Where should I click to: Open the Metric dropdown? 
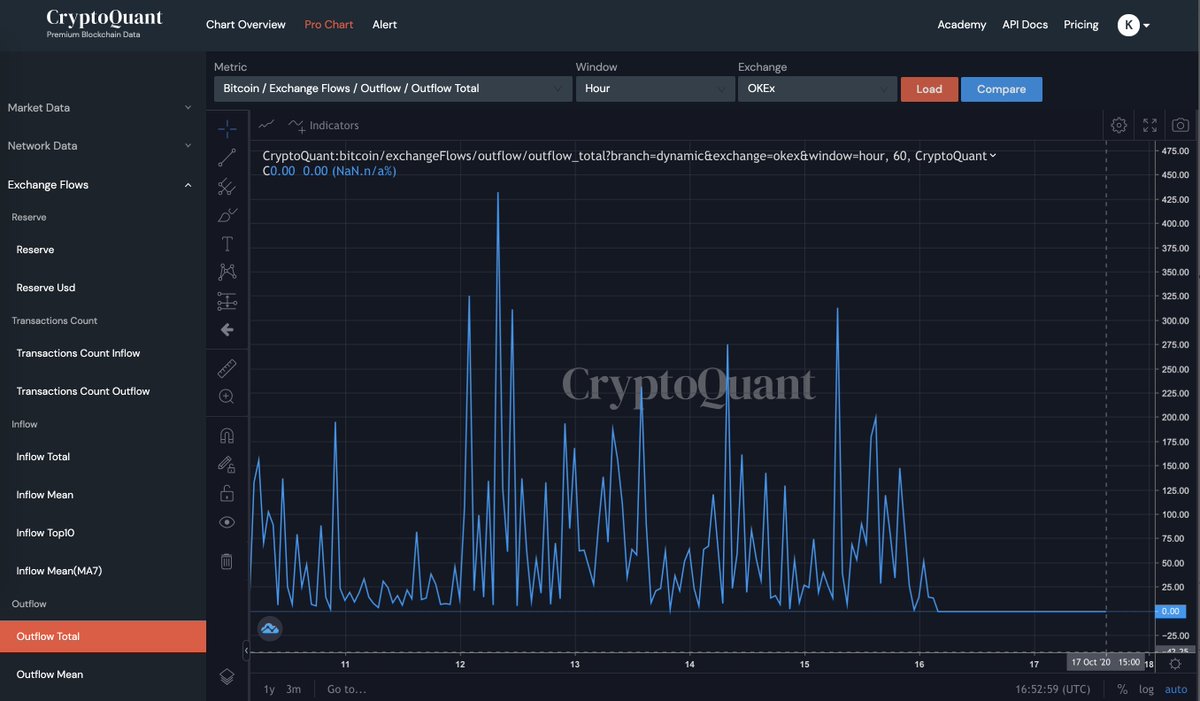click(x=392, y=89)
